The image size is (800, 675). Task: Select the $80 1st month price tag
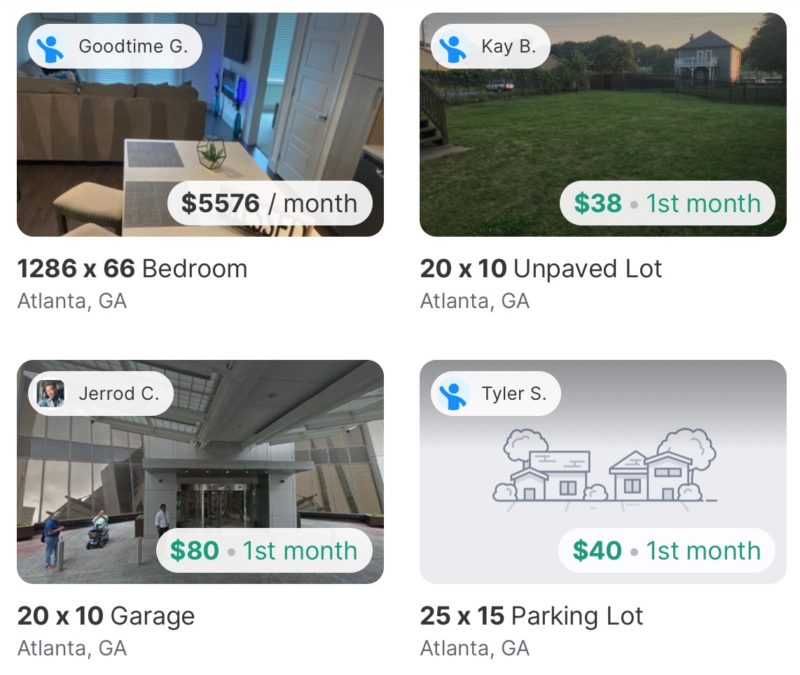click(264, 551)
